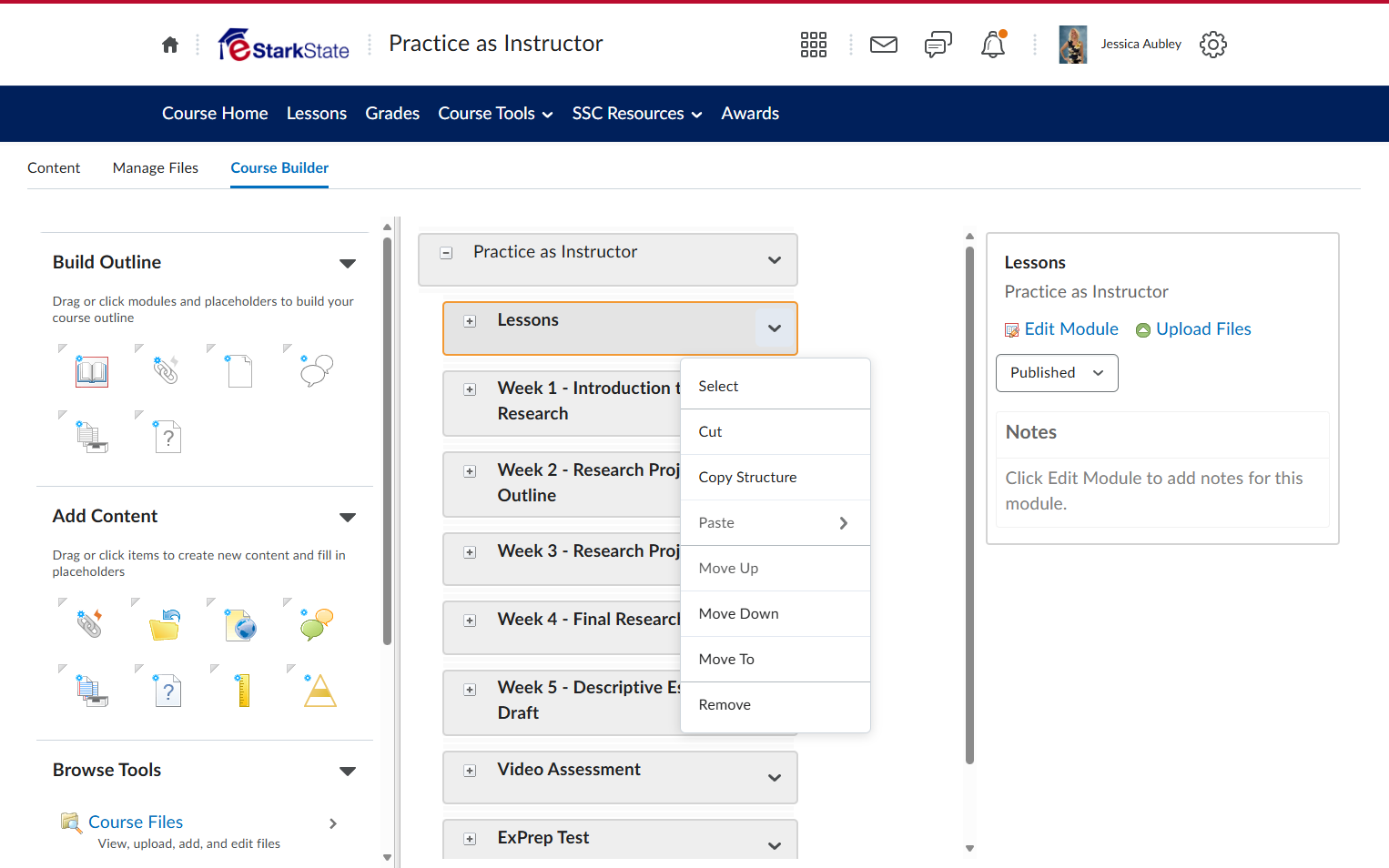Collapse the Practice as Instructor root node
This screenshot has width=1389, height=868.
(x=446, y=253)
